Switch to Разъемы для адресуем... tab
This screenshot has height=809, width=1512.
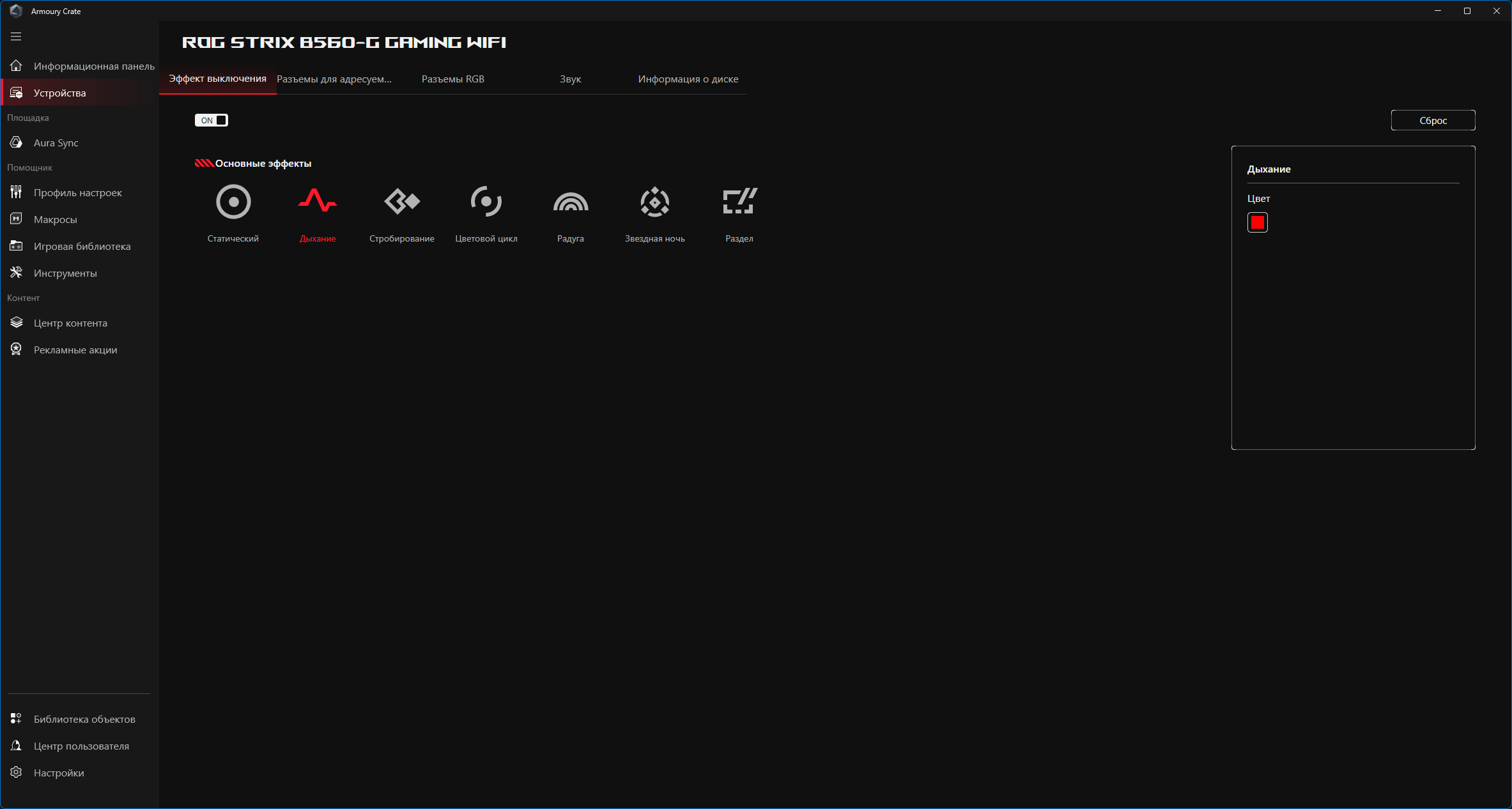(x=334, y=79)
